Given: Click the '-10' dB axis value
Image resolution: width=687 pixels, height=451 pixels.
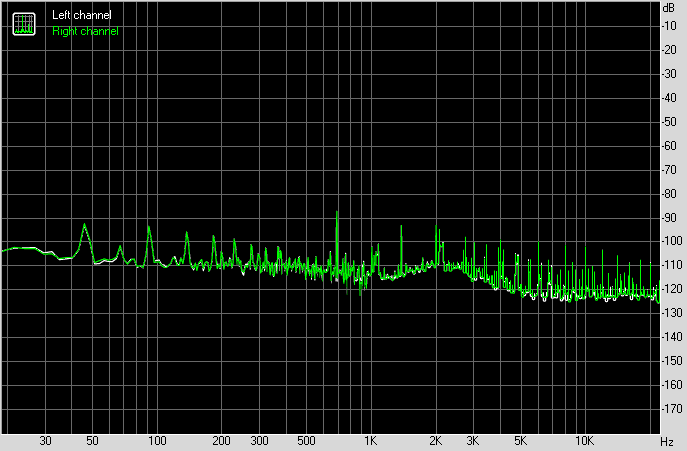Looking at the screenshot, I should tap(669, 26).
